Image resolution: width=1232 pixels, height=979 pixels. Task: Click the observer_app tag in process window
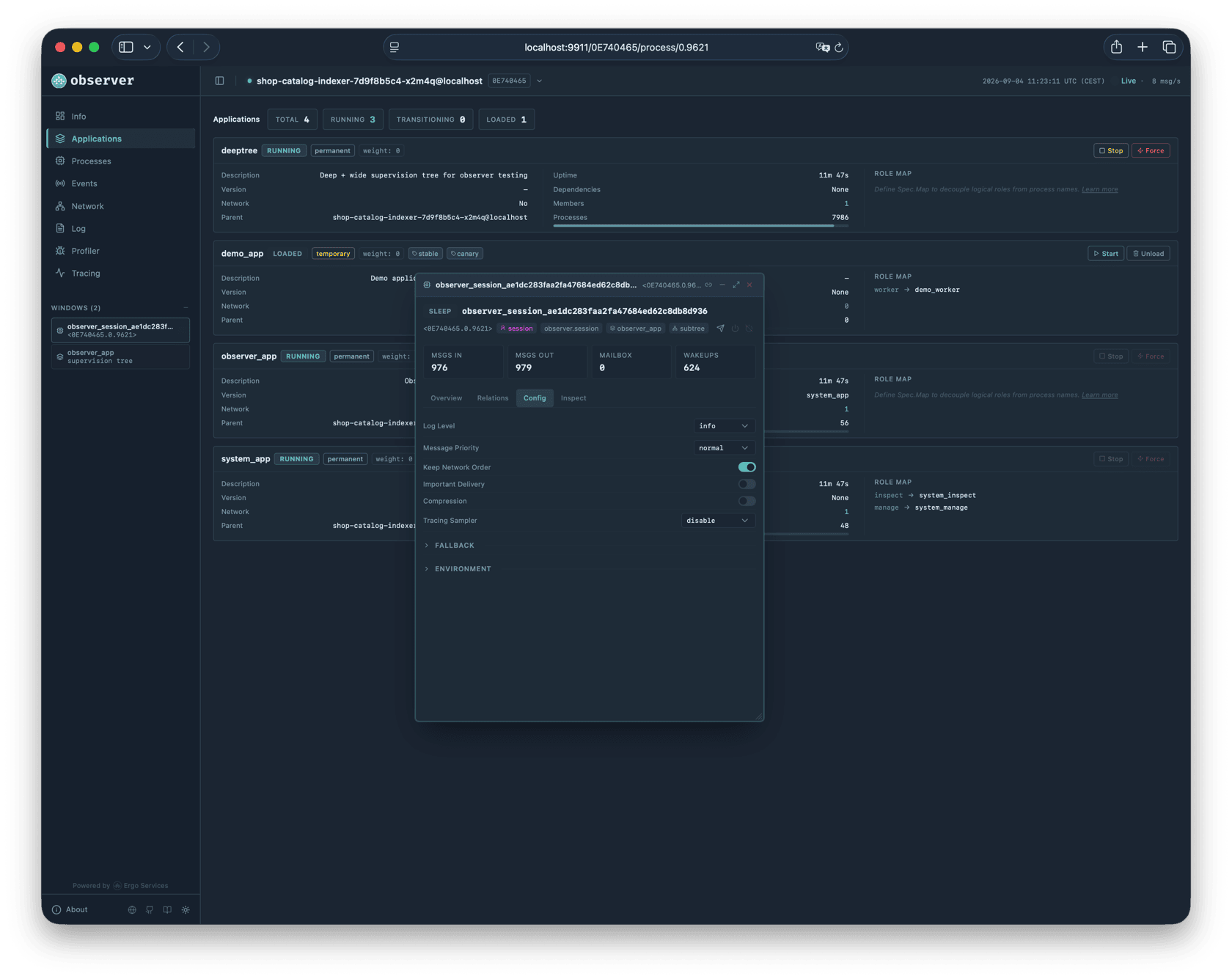635,329
